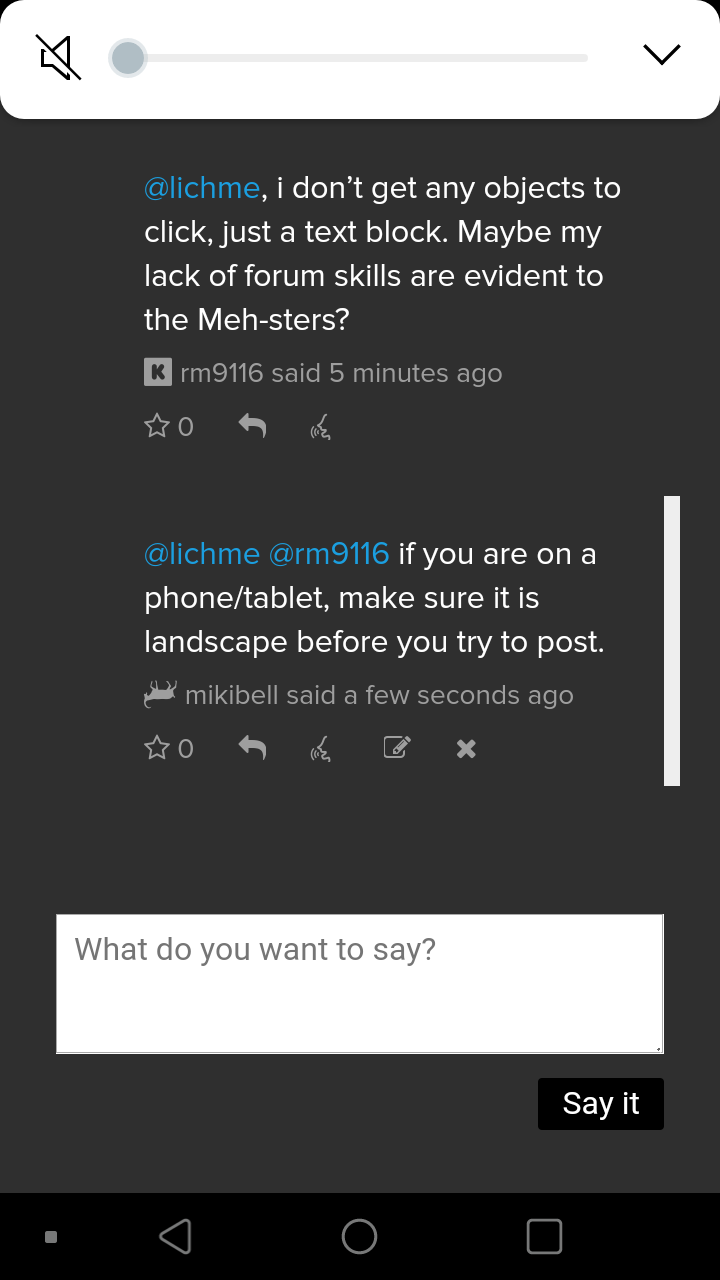Open rm9116's profile via the K badge icon
Image resolution: width=720 pixels, height=1280 pixels.
(158, 373)
